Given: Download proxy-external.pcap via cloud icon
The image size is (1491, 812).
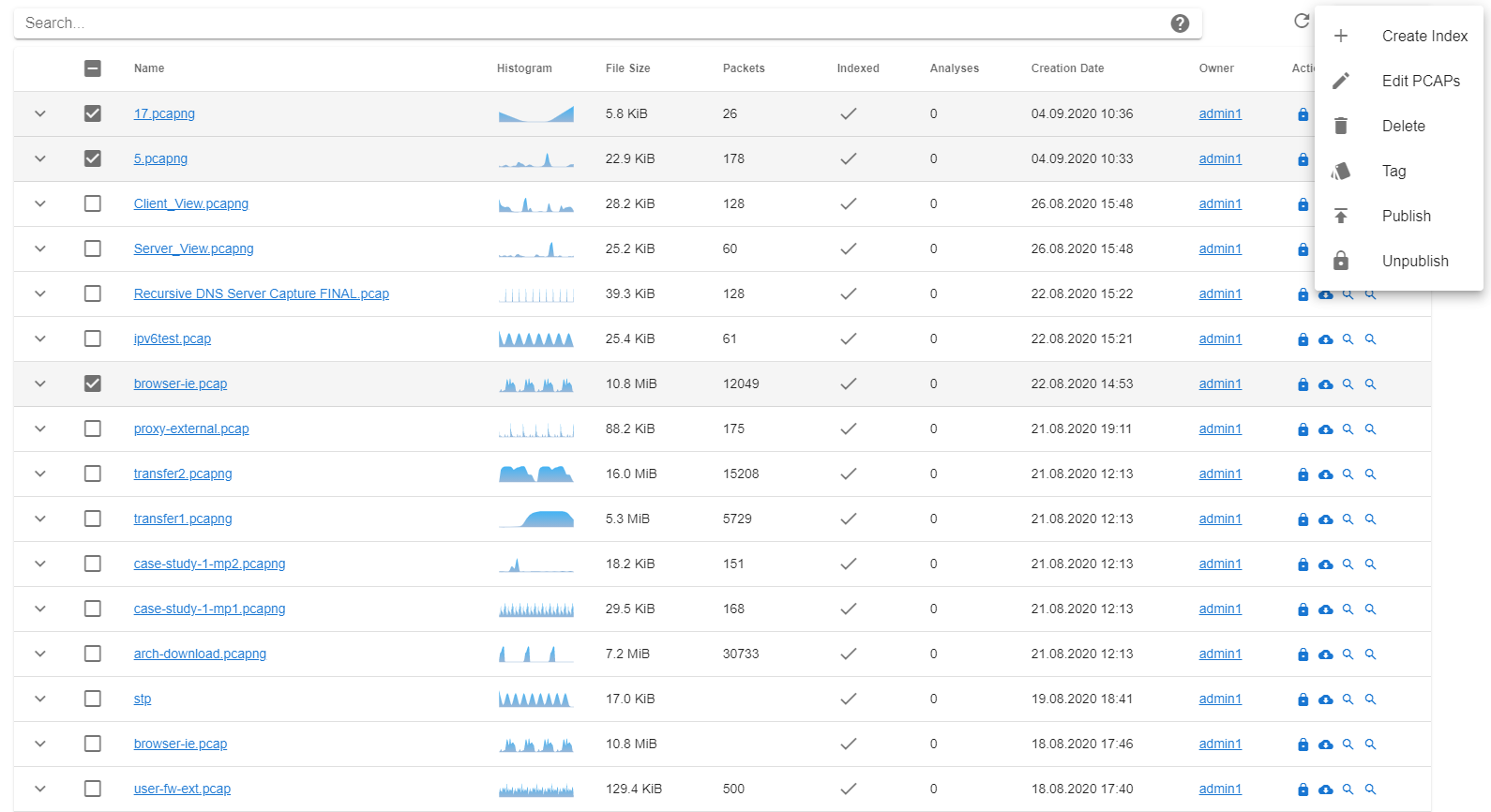Looking at the screenshot, I should (x=1325, y=429).
